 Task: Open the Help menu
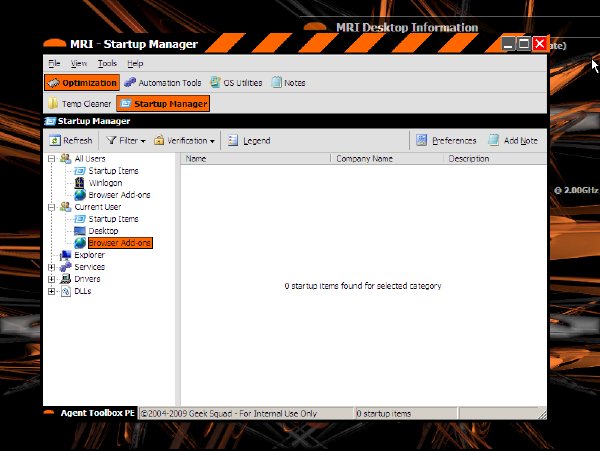point(135,63)
